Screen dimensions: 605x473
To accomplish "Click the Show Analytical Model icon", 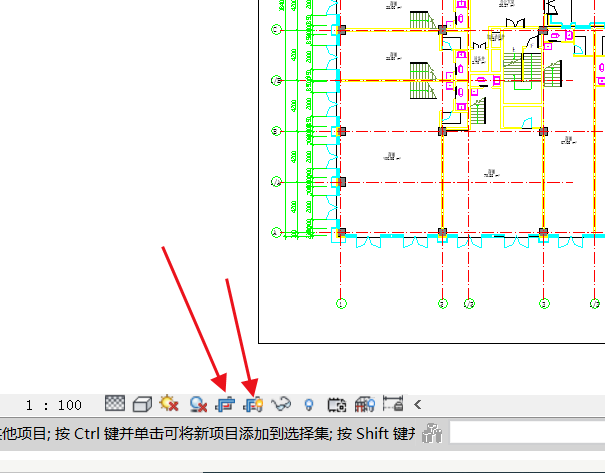I will point(364,405).
